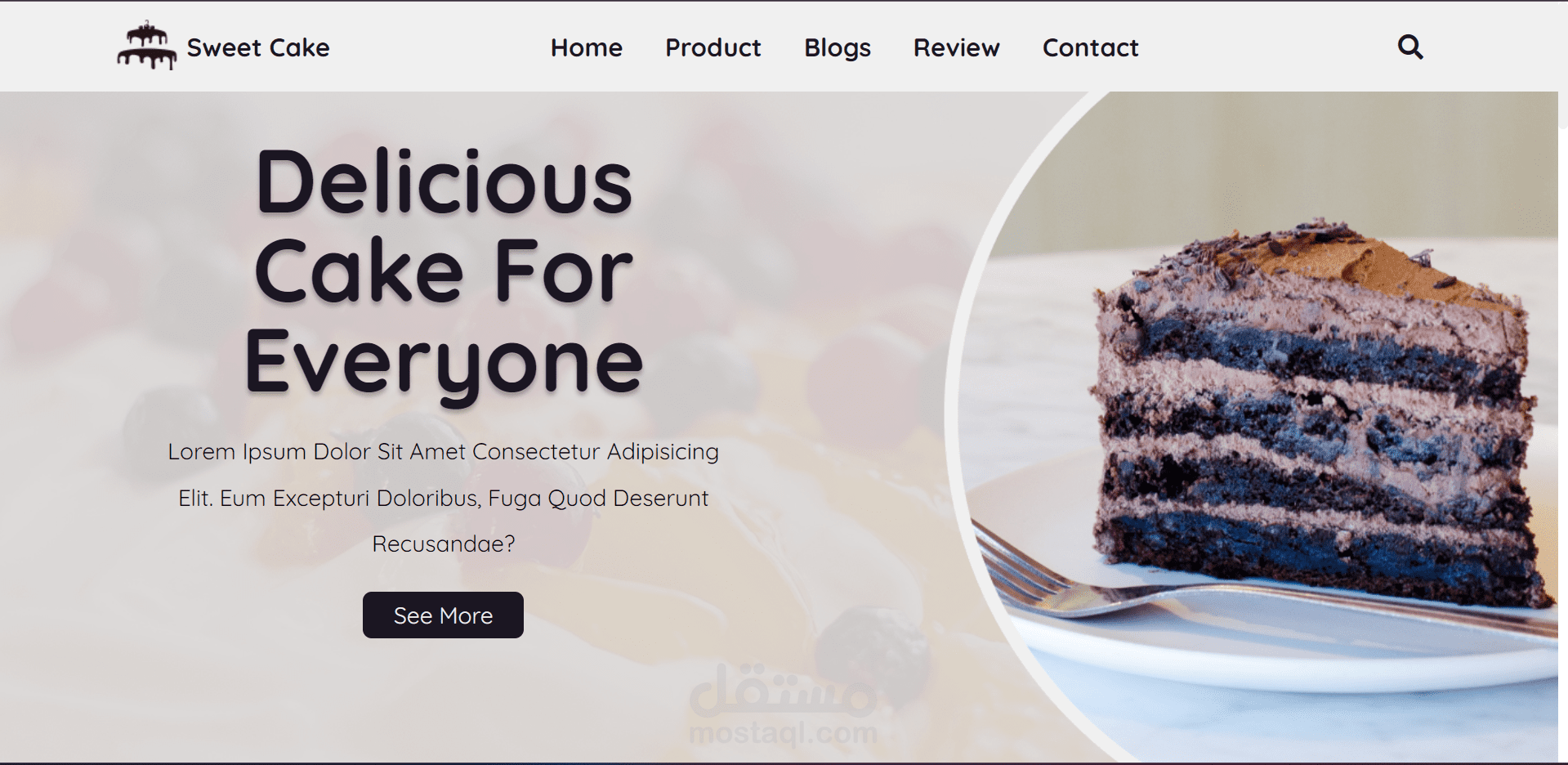Click the word Delicious in headline

444,181
